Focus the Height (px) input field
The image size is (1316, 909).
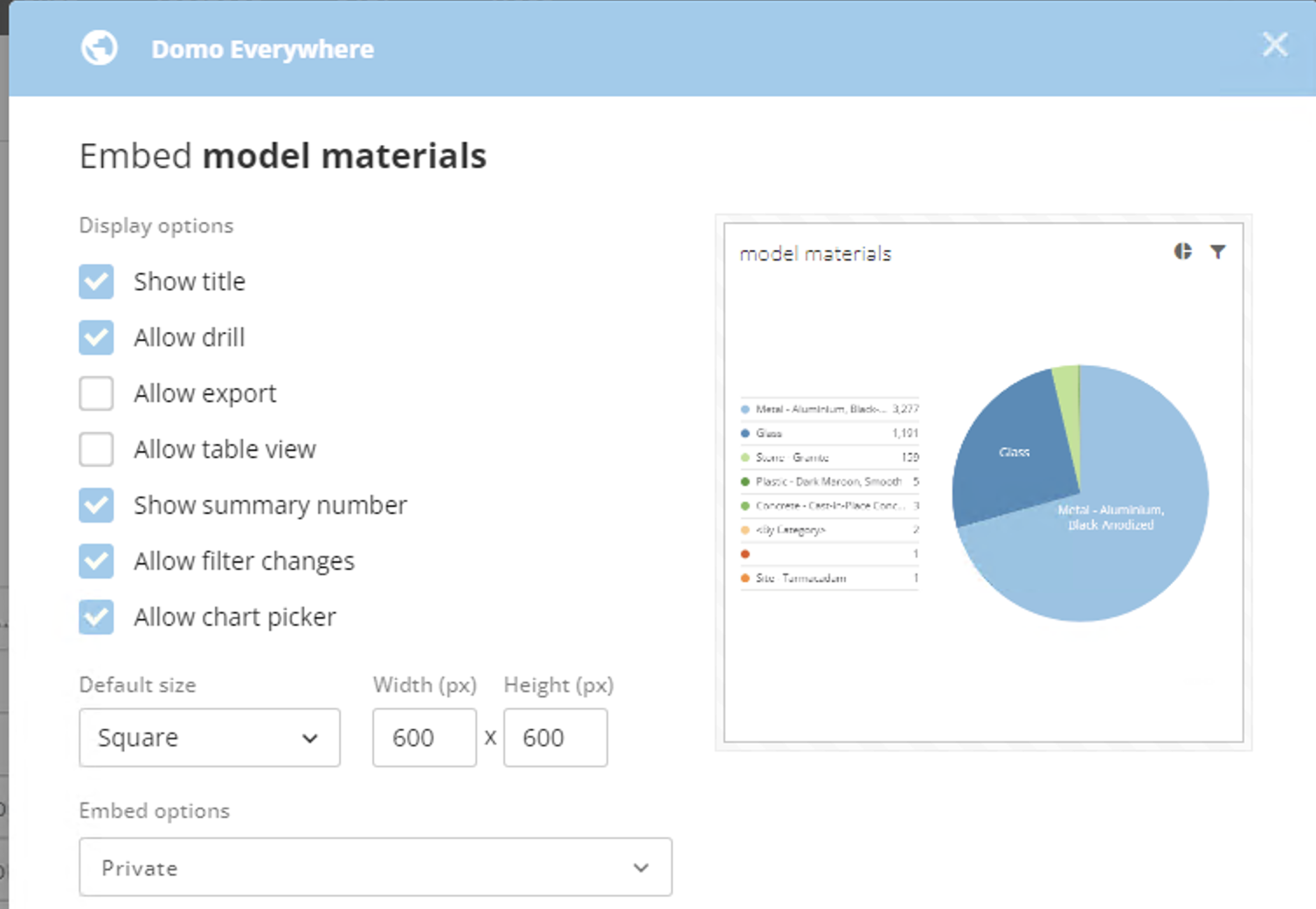555,738
